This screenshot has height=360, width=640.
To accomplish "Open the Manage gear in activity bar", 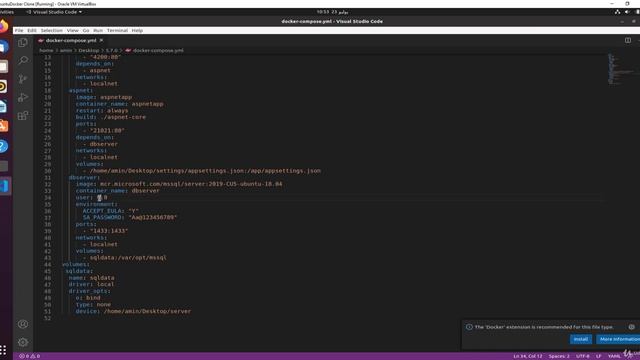I will pos(23,342).
